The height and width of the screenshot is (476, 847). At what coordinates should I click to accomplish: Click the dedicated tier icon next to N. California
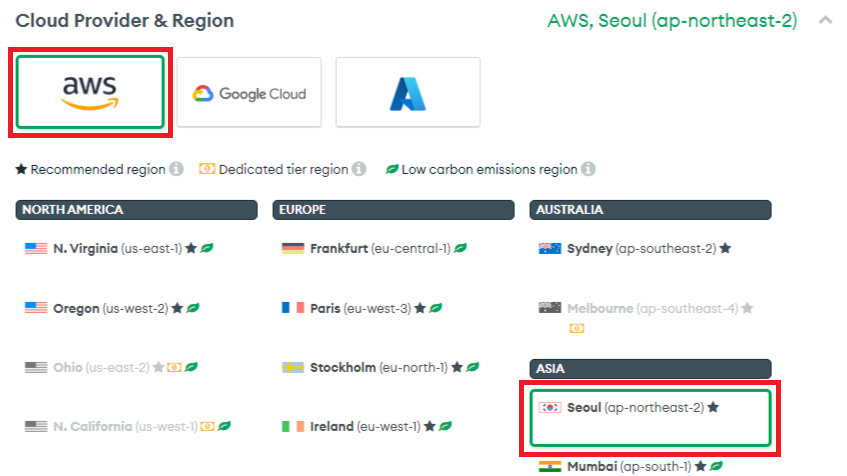point(207,426)
